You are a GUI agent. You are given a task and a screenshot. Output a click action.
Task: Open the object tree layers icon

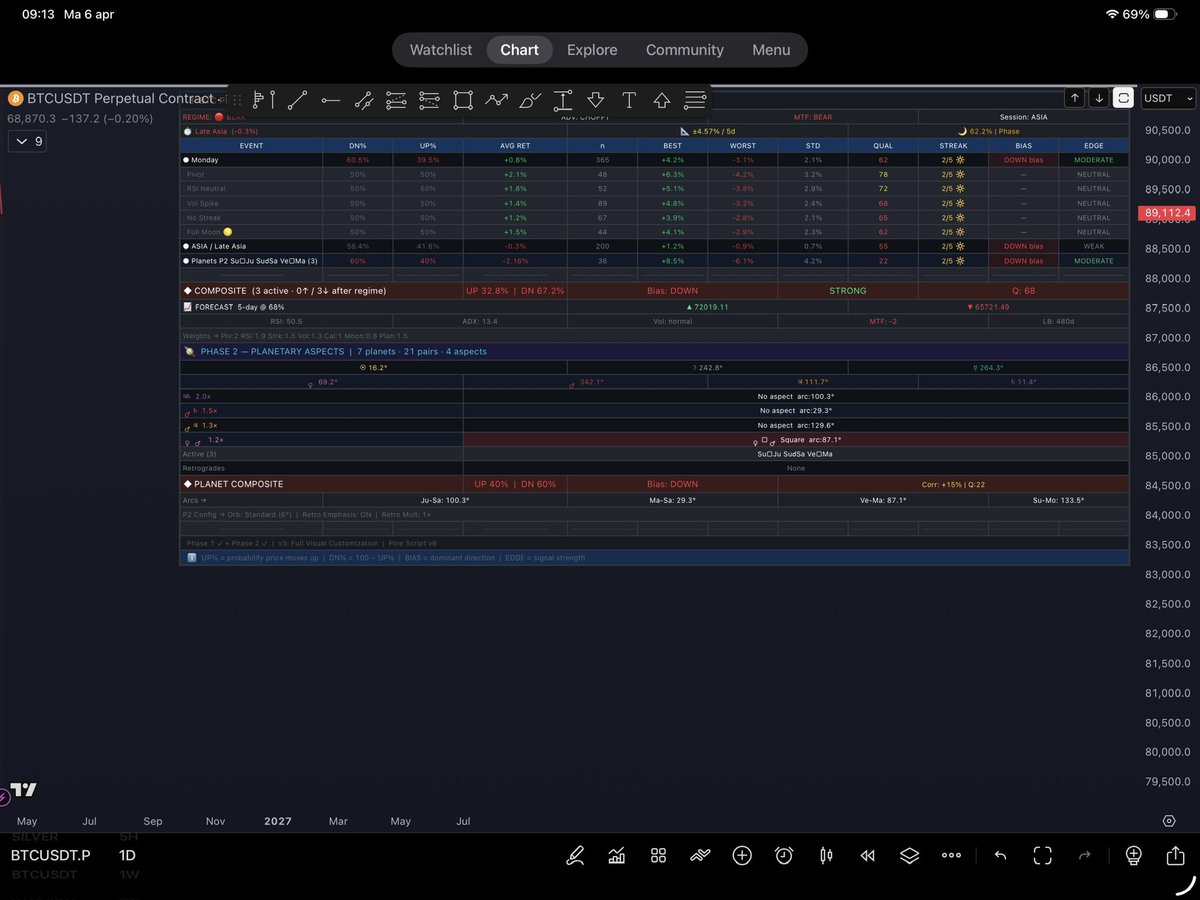coord(909,855)
